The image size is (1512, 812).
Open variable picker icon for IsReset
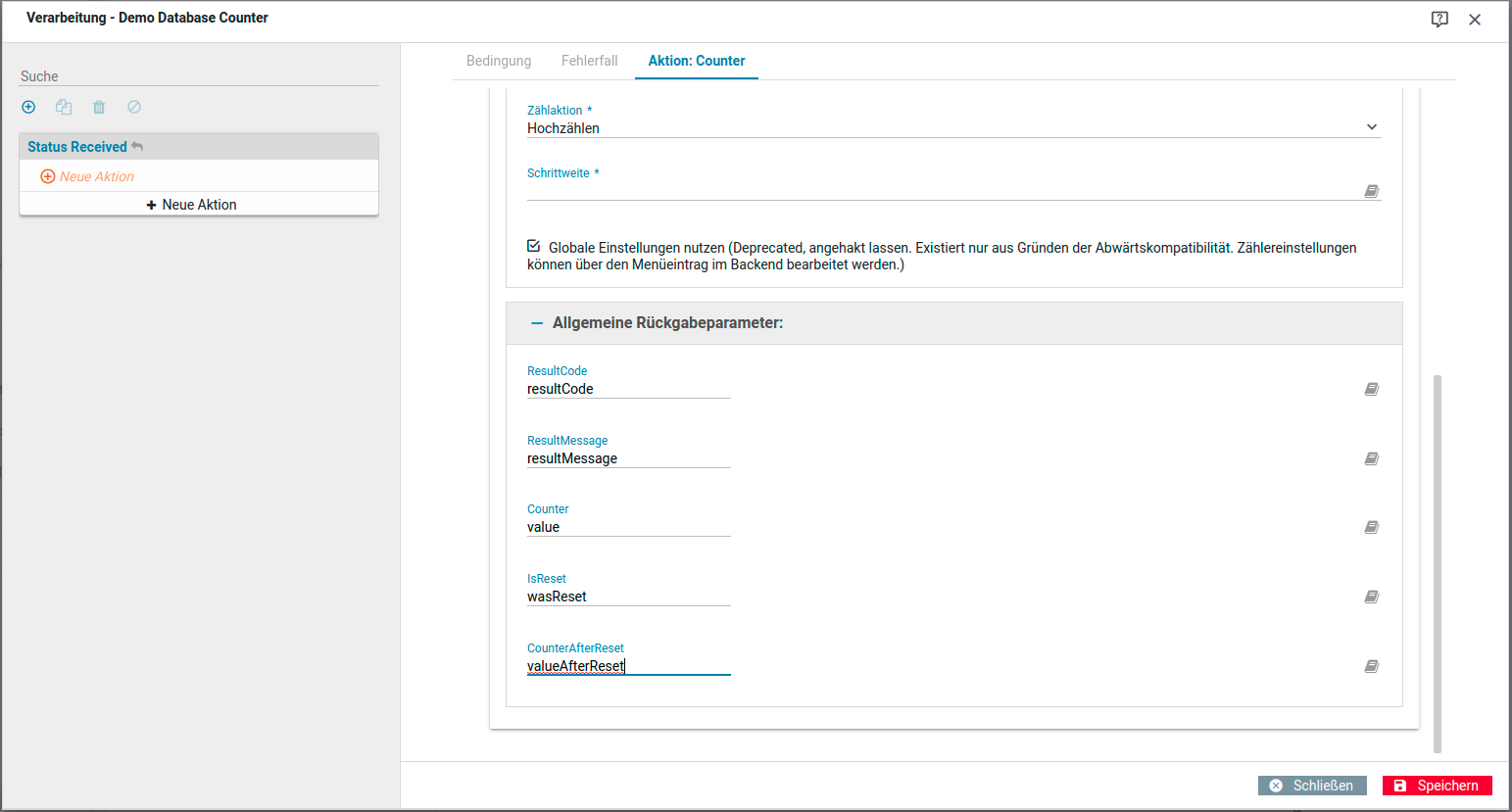[x=1372, y=597]
